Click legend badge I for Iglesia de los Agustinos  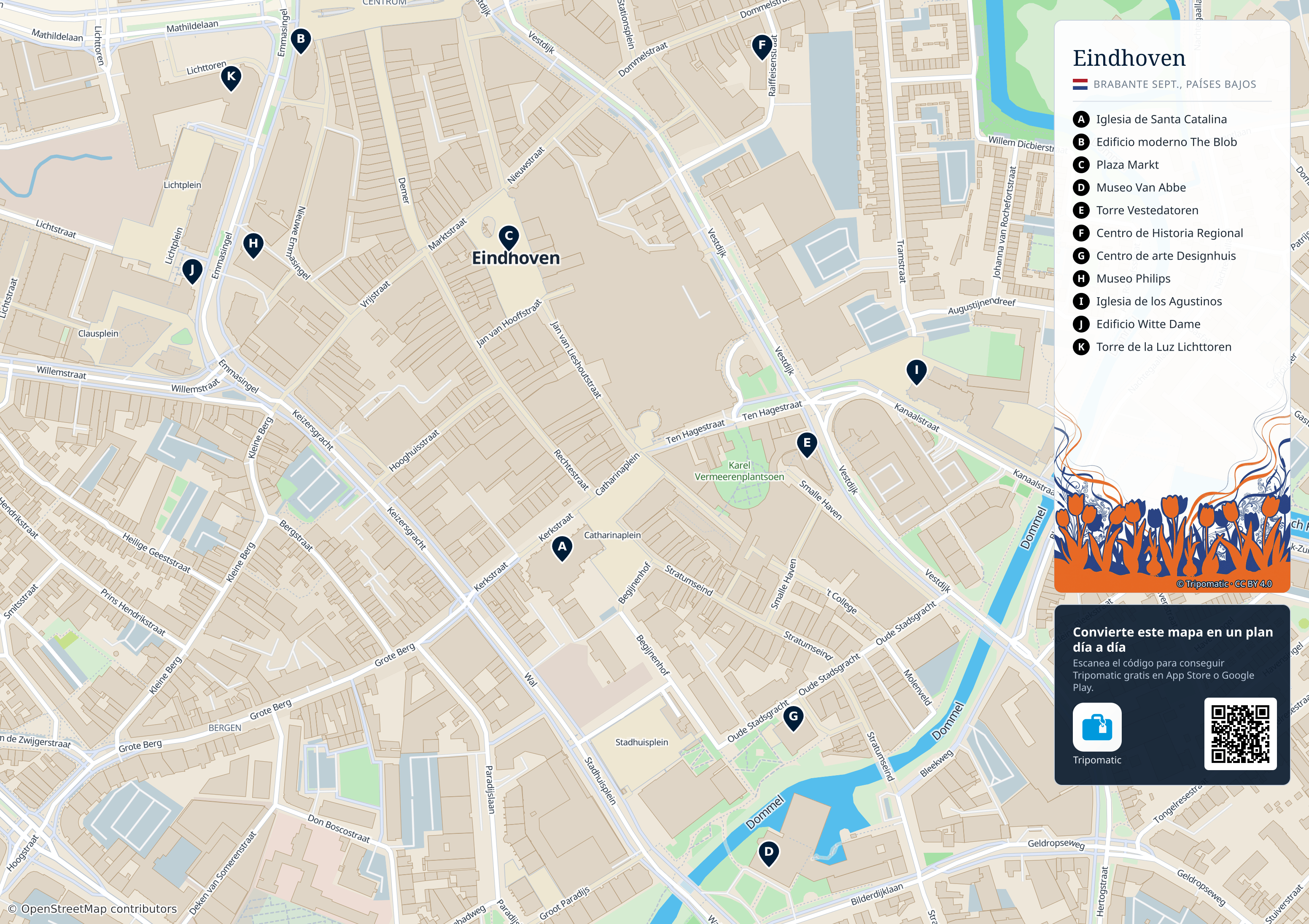tap(1081, 301)
